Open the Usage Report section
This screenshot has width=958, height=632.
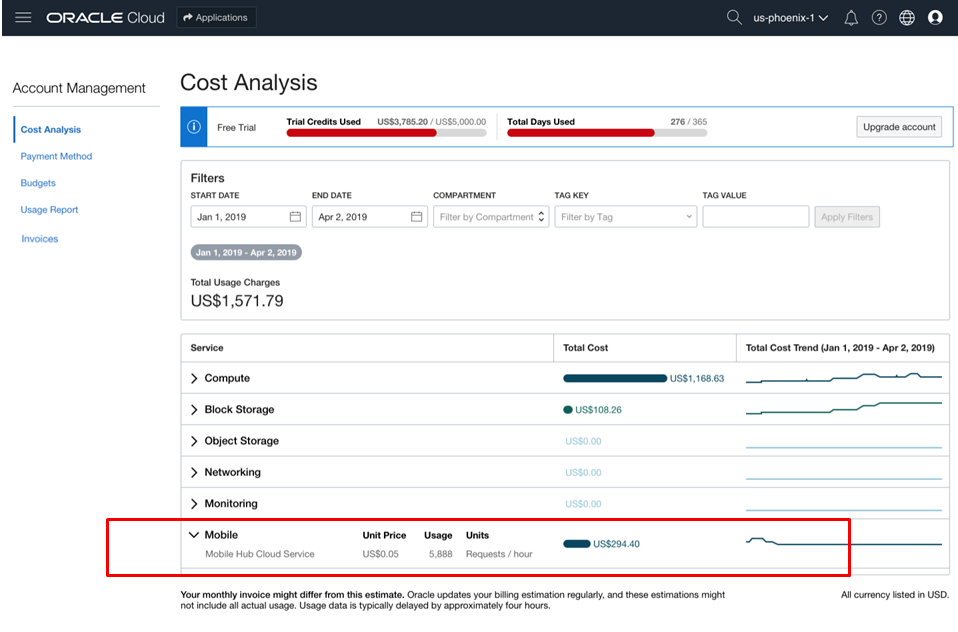tap(49, 210)
